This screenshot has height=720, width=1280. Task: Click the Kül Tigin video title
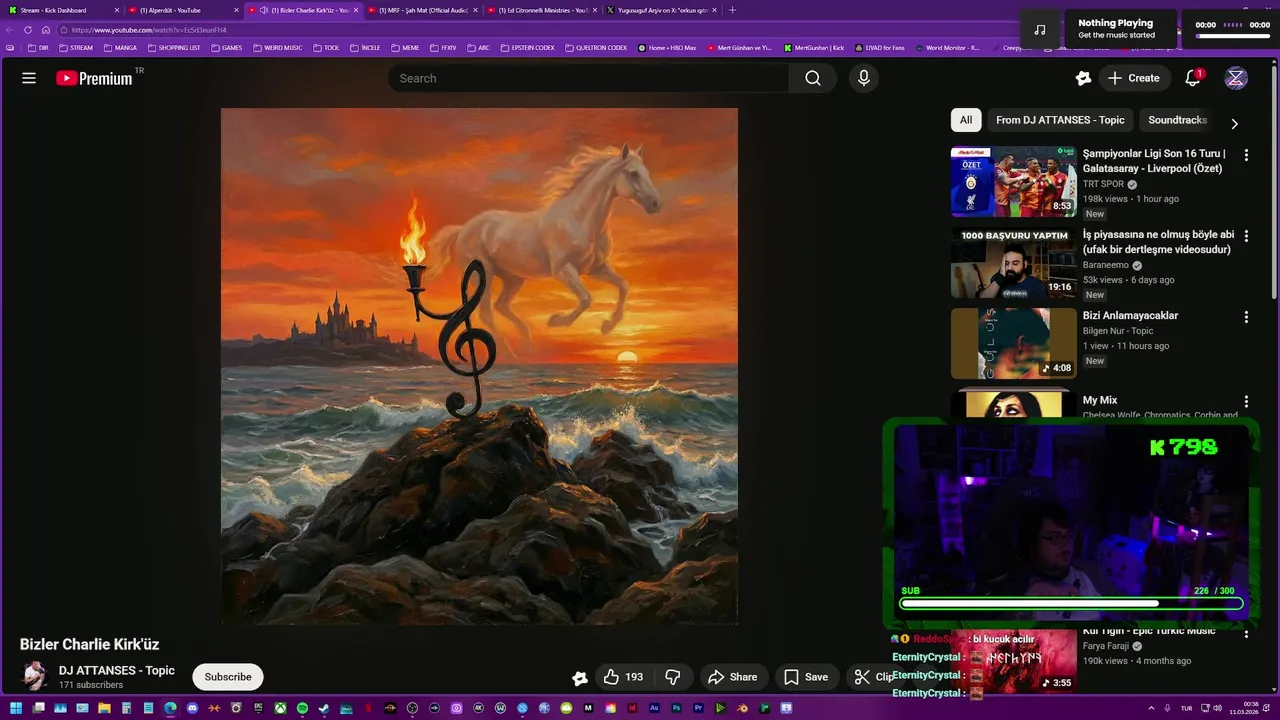pyautogui.click(x=1149, y=631)
